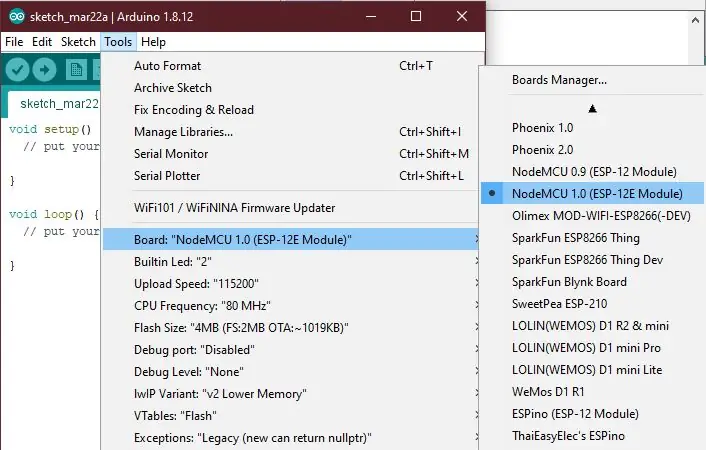The height and width of the screenshot is (450, 706).
Task: Choose Auto Format from Tools menu
Action: coord(291,66)
